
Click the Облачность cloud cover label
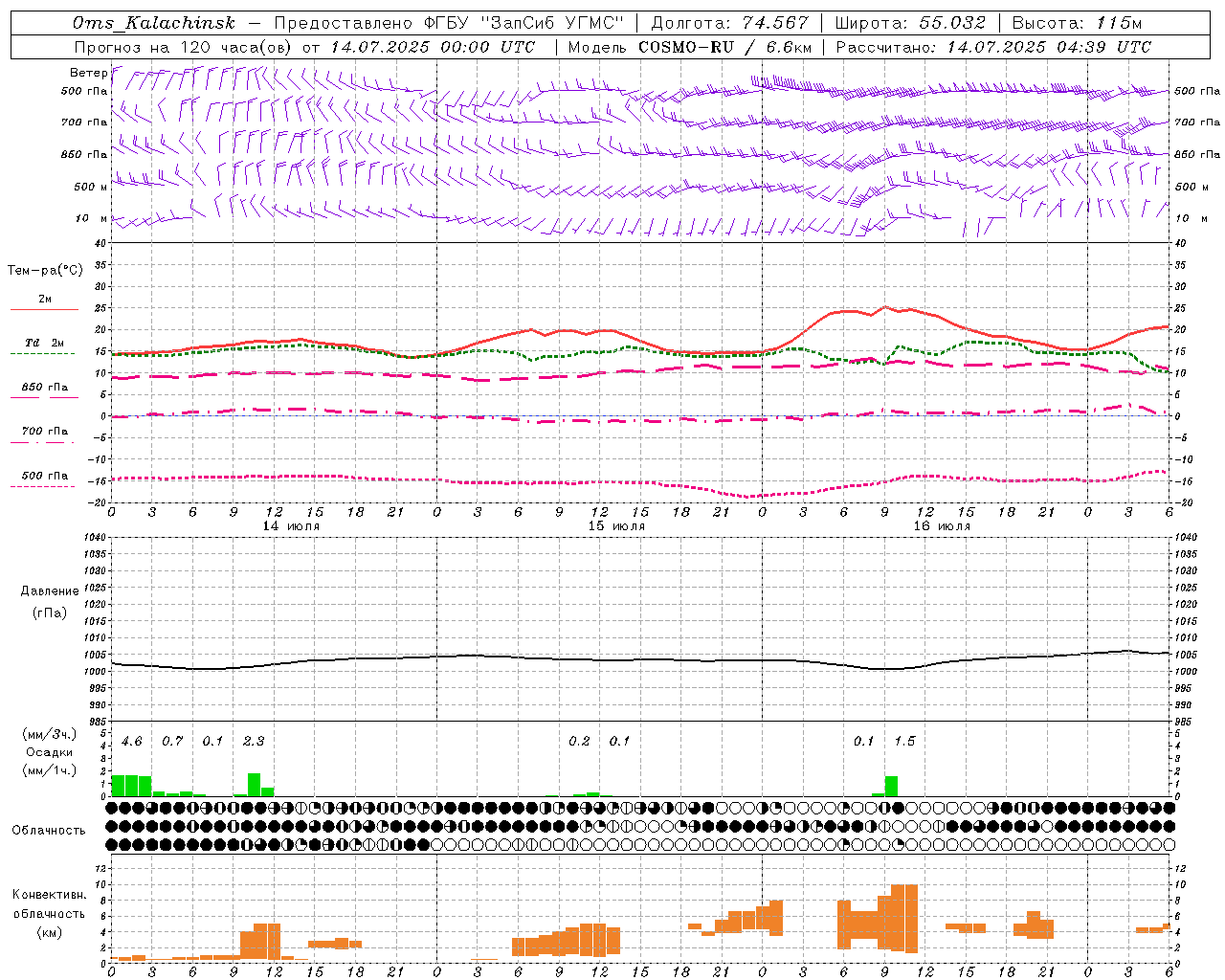(49, 830)
